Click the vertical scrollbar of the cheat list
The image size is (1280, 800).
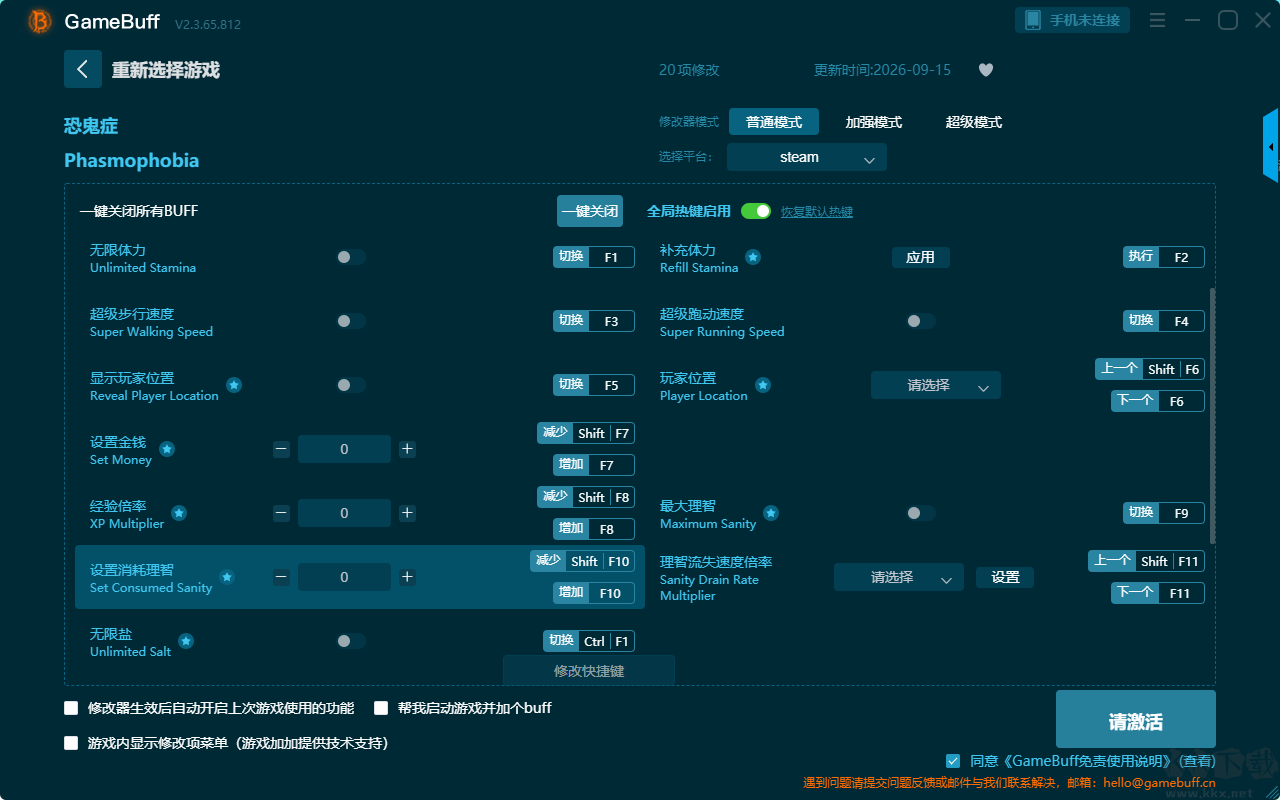click(1213, 416)
